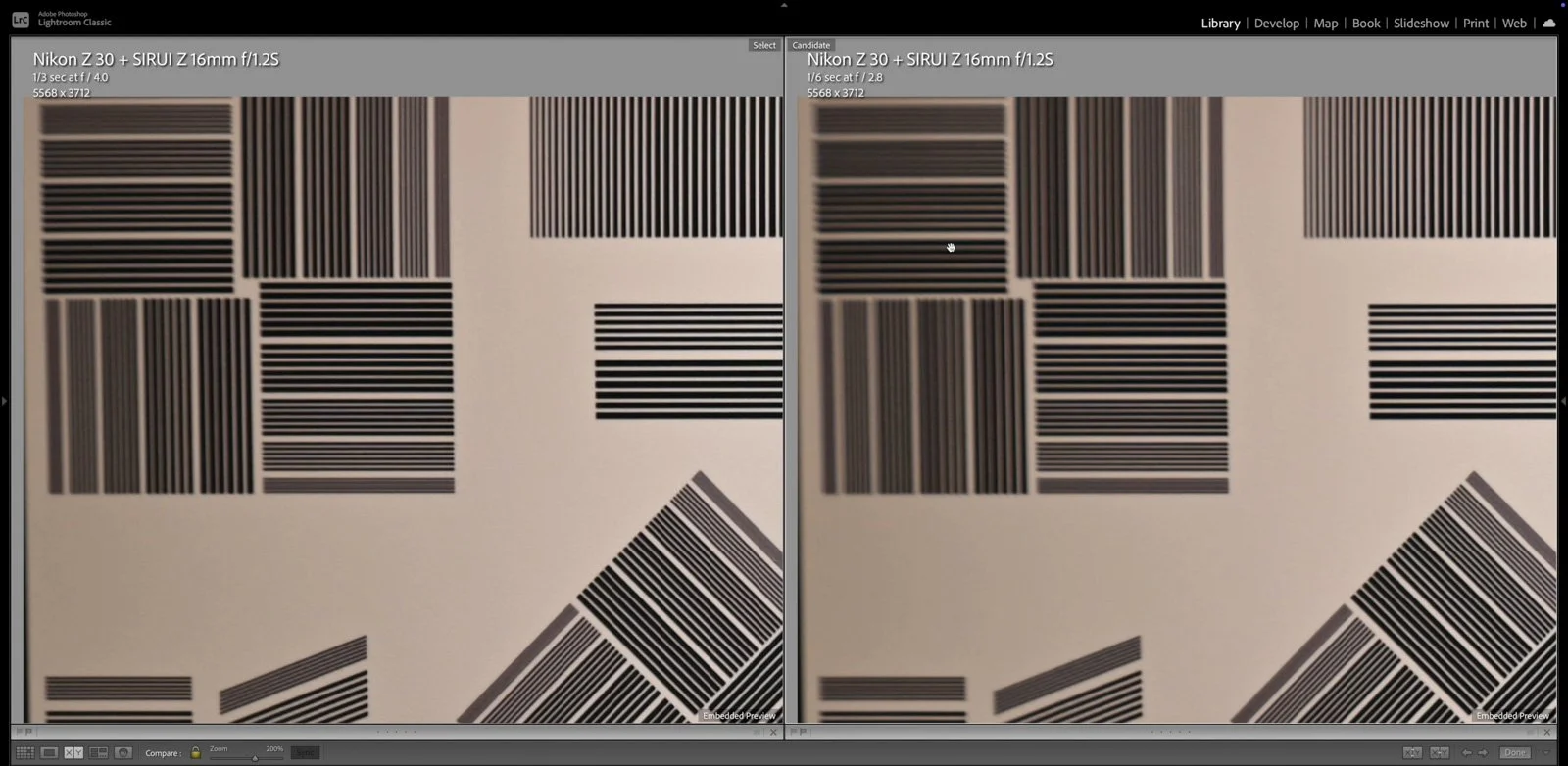This screenshot has height=766, width=1568.
Task: Click the Compare toolbar label
Action: 163,753
